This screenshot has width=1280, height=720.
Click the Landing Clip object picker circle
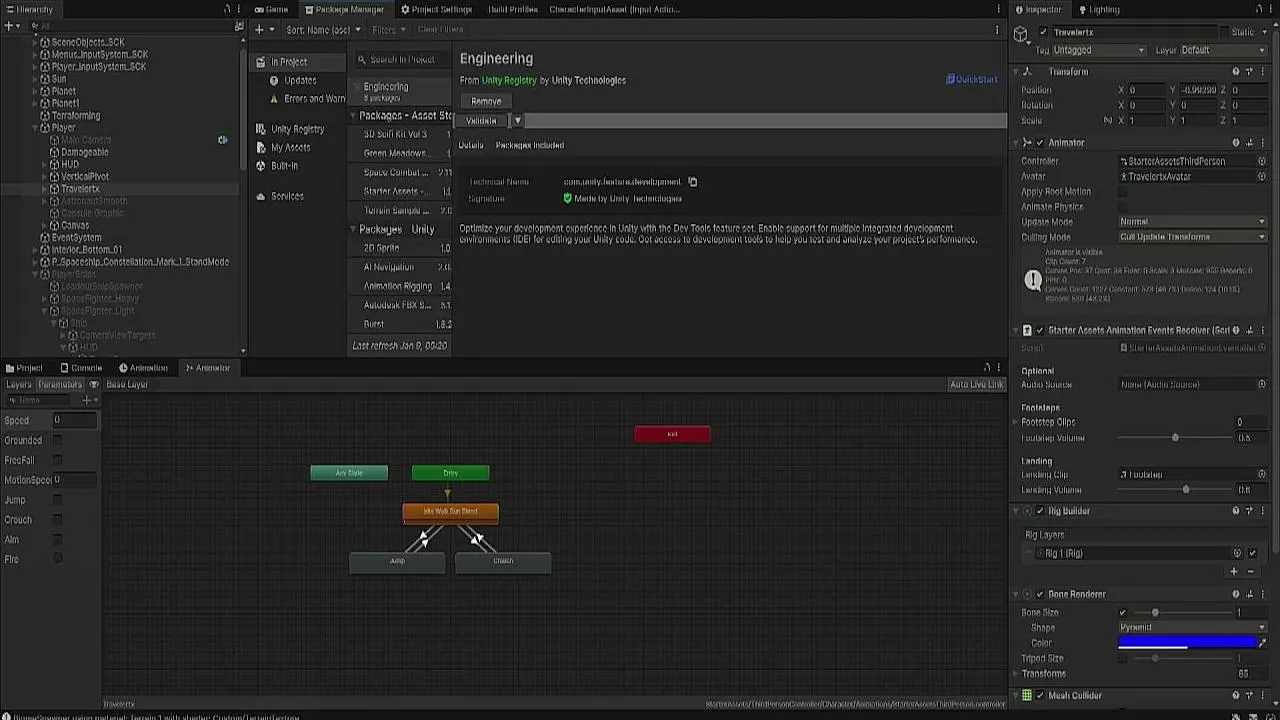click(x=1261, y=474)
